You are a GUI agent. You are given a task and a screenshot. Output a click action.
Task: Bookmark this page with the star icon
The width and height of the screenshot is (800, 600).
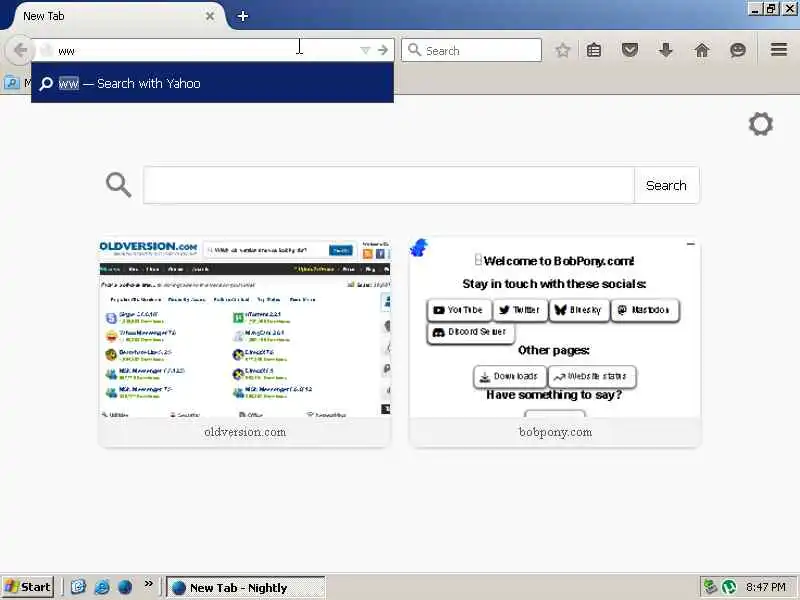(x=562, y=50)
